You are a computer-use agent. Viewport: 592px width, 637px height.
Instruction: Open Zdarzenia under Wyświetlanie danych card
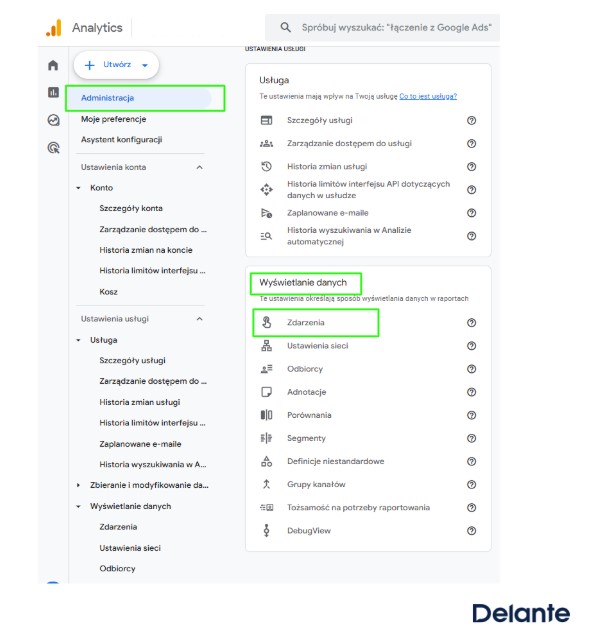pyautogui.click(x=306, y=323)
